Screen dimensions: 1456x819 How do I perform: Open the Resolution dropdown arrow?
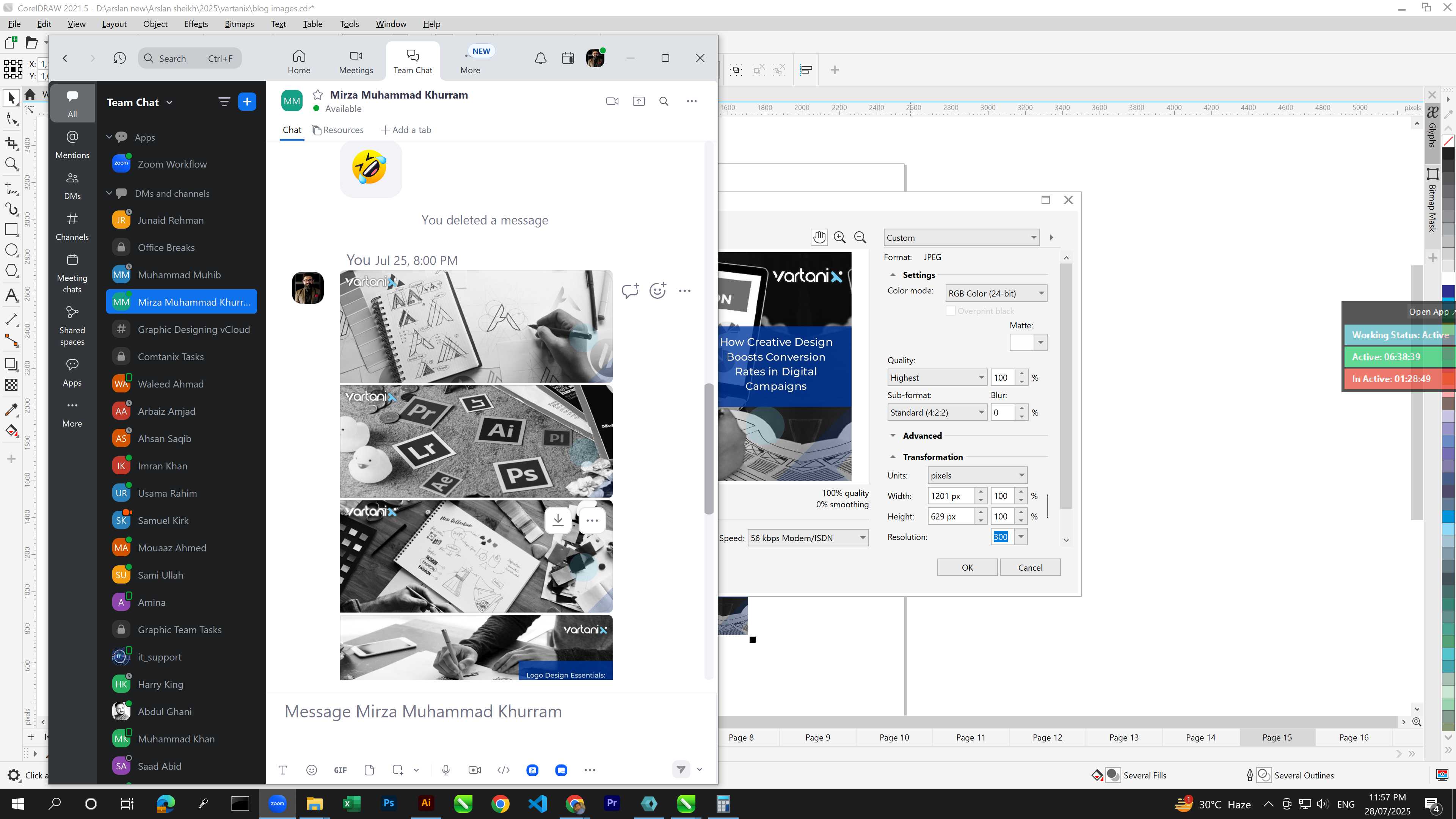click(1021, 537)
